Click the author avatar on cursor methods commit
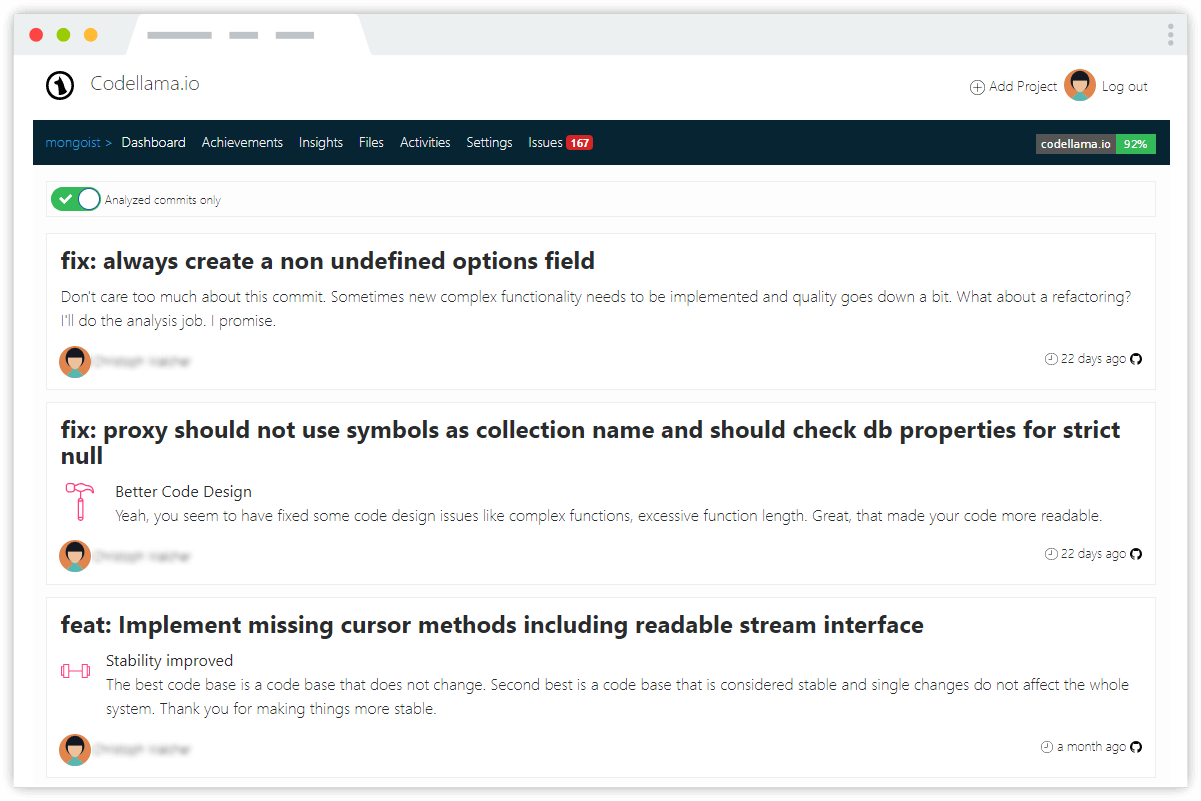Image resolution: width=1201 pixels, height=801 pixels. [75, 749]
